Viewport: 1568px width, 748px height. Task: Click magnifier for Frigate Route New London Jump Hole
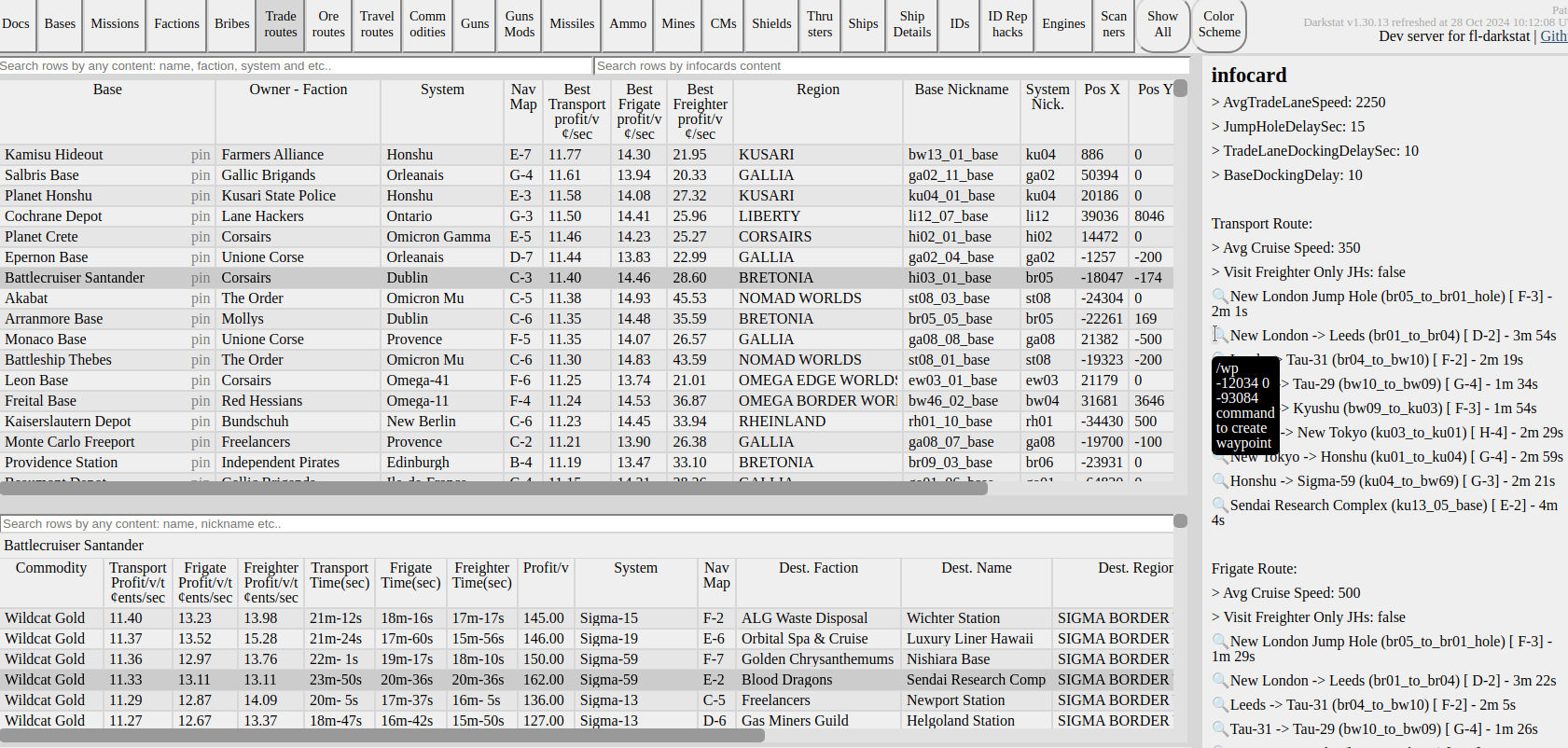[x=1220, y=642]
